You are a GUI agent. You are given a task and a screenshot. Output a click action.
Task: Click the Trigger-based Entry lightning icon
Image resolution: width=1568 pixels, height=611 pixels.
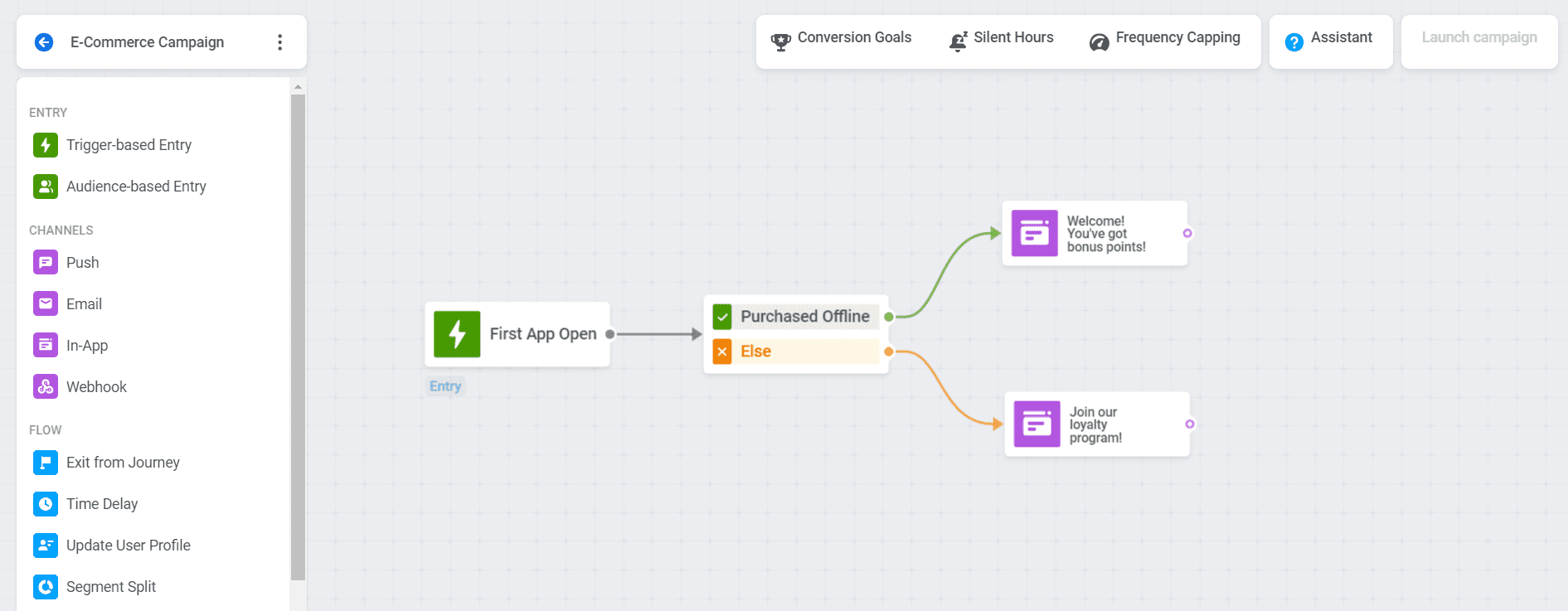[46, 145]
